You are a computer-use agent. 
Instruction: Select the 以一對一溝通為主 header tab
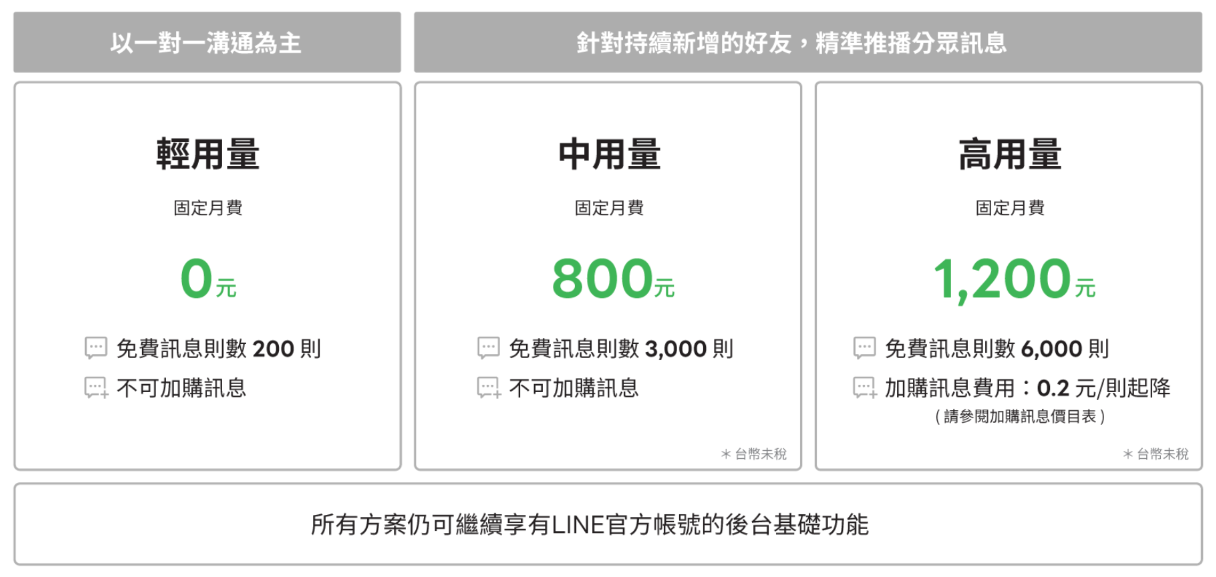coord(206,43)
